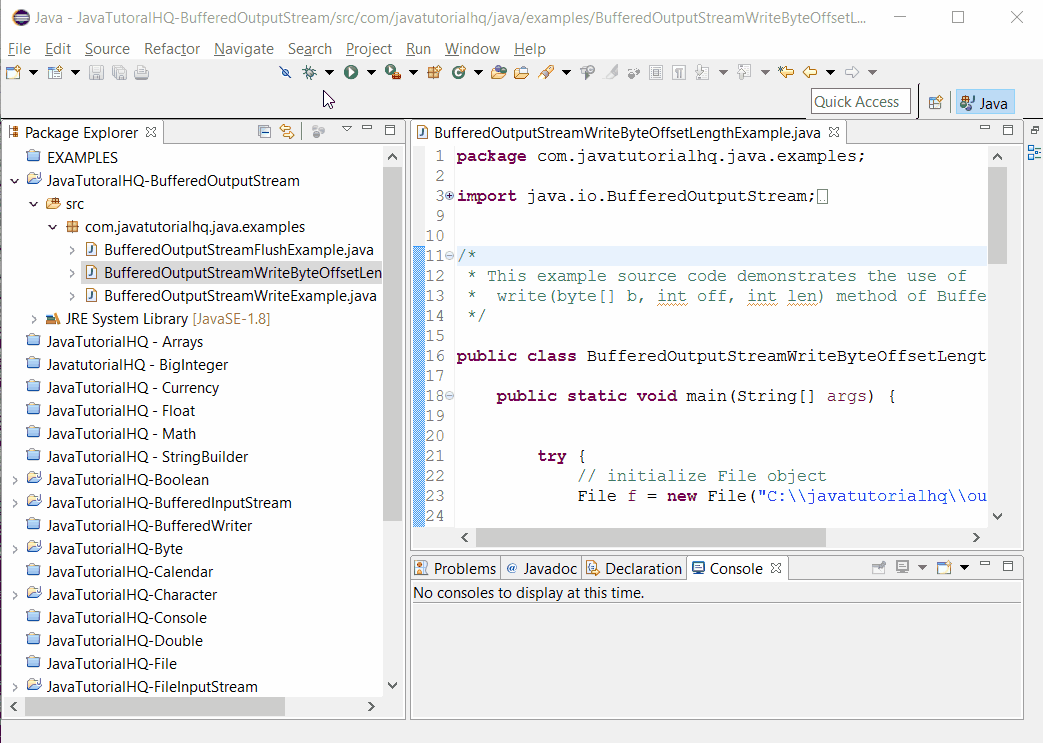Run the current Java application
Screen dimensions: 1043x743
coord(351,72)
